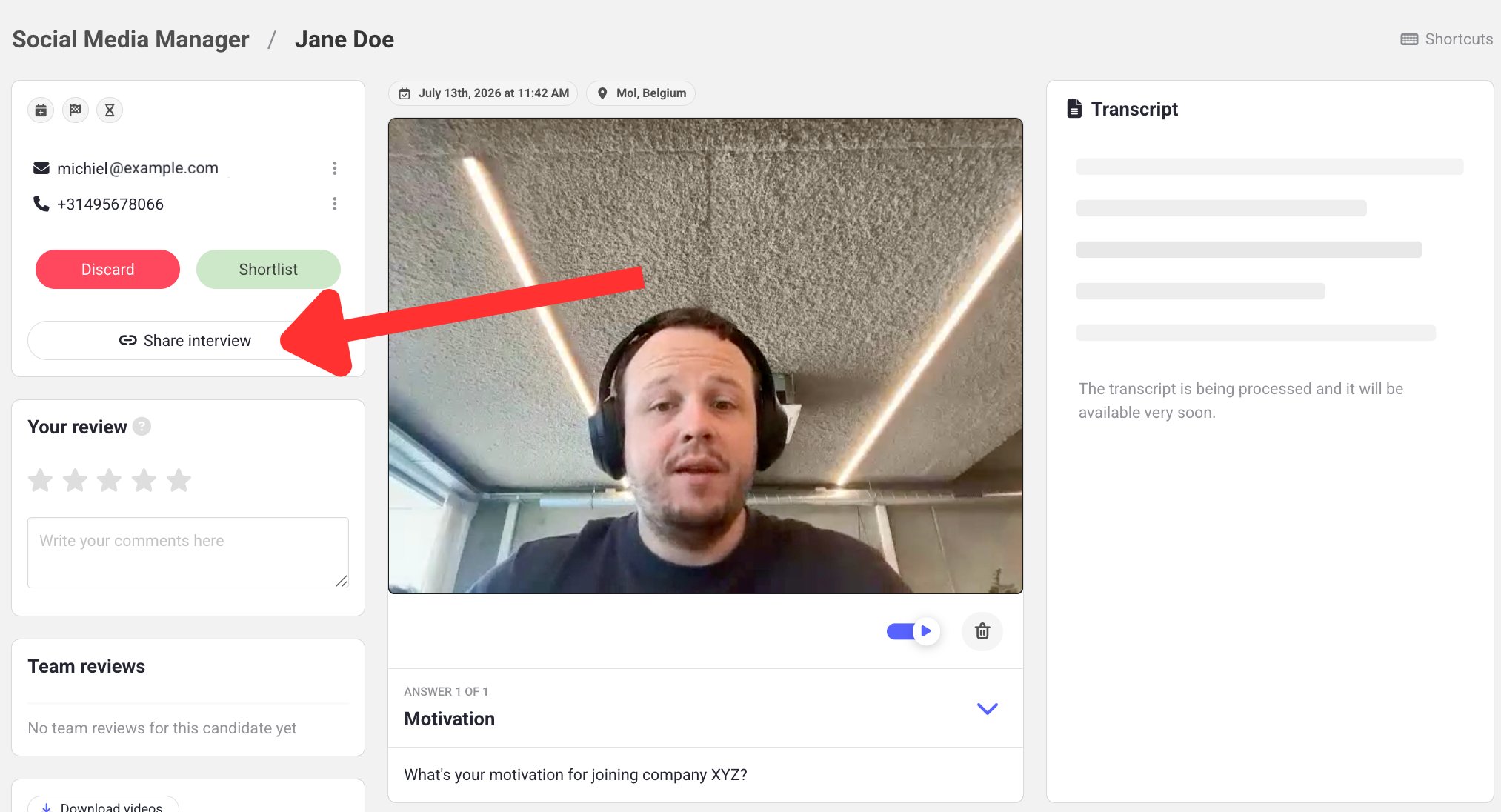Click the calendar schedule icon in candidate card
The height and width of the screenshot is (812, 1501).
[41, 110]
